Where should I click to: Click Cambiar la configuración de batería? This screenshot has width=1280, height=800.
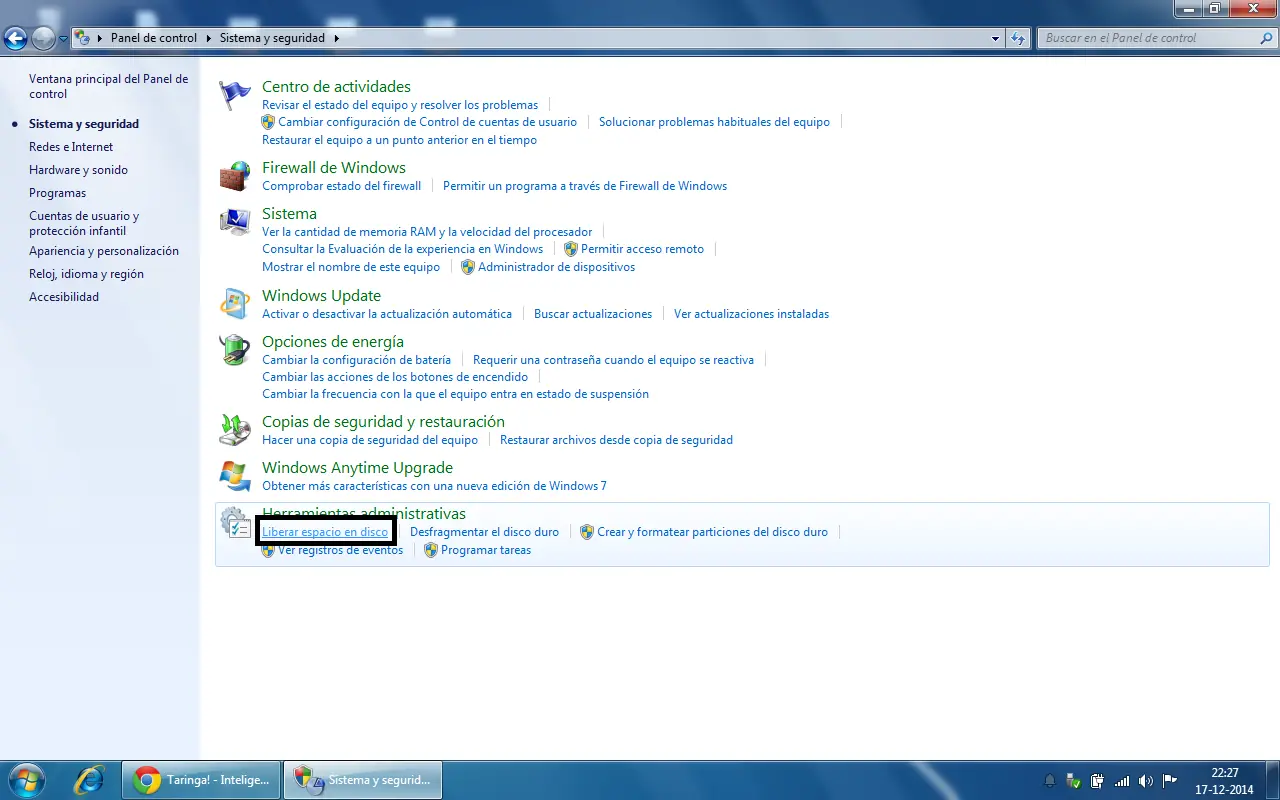tap(356, 360)
